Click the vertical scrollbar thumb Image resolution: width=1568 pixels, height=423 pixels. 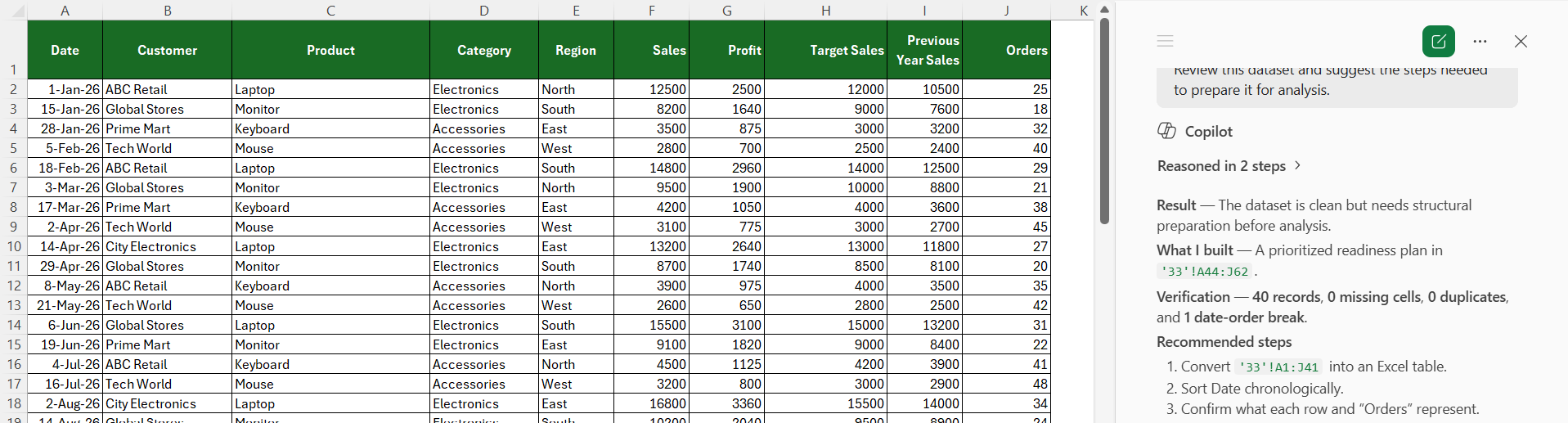[1104, 121]
